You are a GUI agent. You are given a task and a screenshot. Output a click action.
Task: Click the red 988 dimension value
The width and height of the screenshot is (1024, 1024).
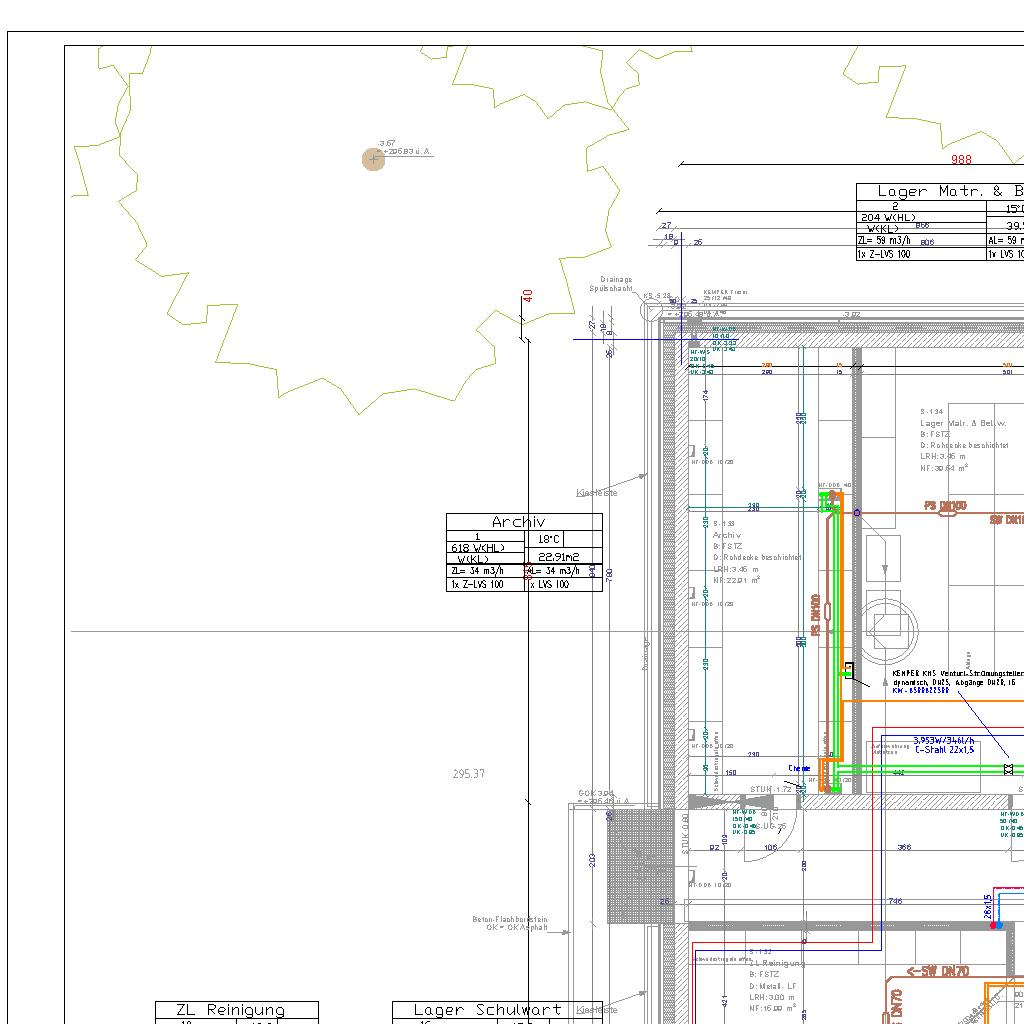961,159
